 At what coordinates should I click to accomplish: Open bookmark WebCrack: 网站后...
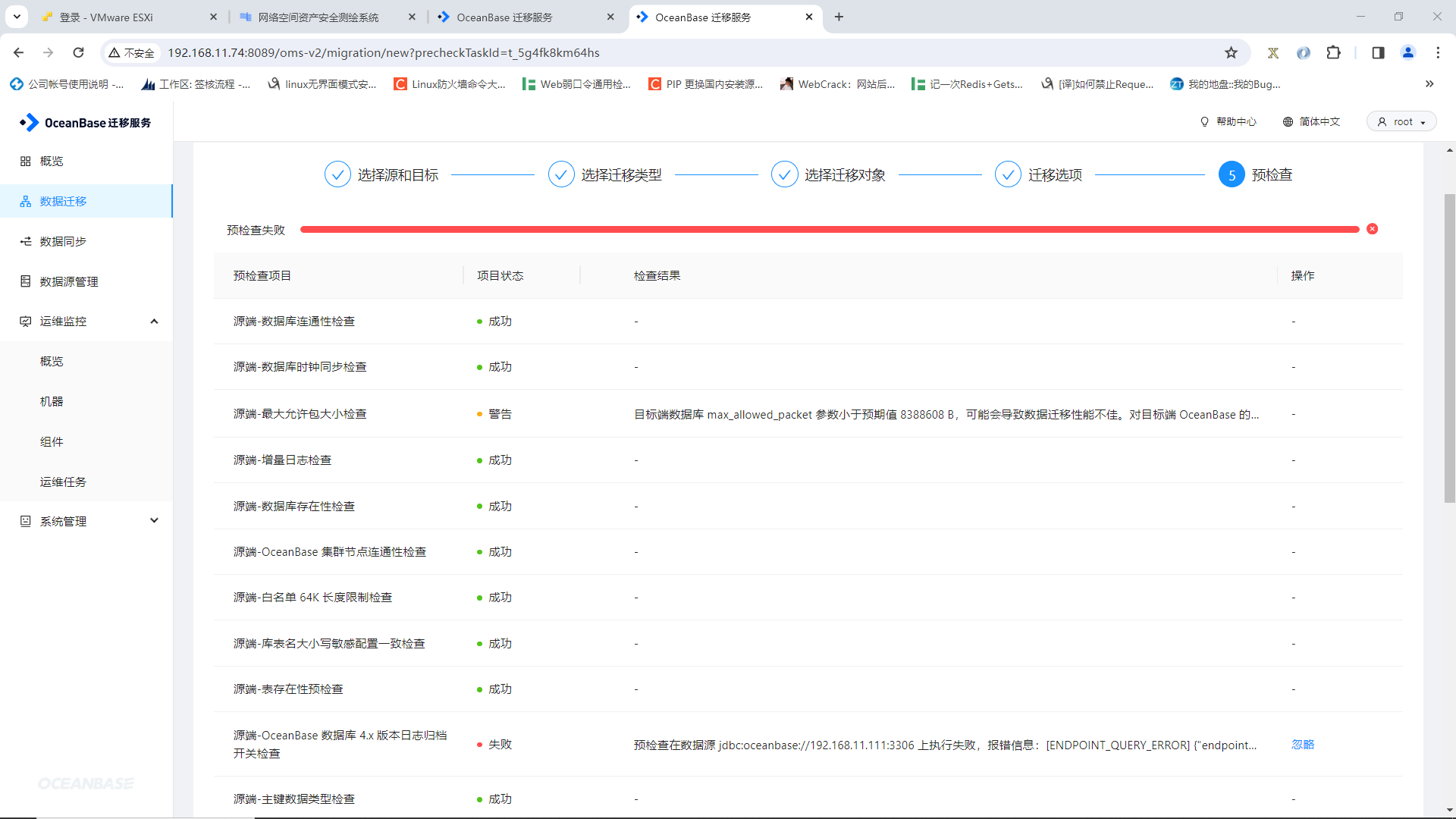(x=838, y=84)
